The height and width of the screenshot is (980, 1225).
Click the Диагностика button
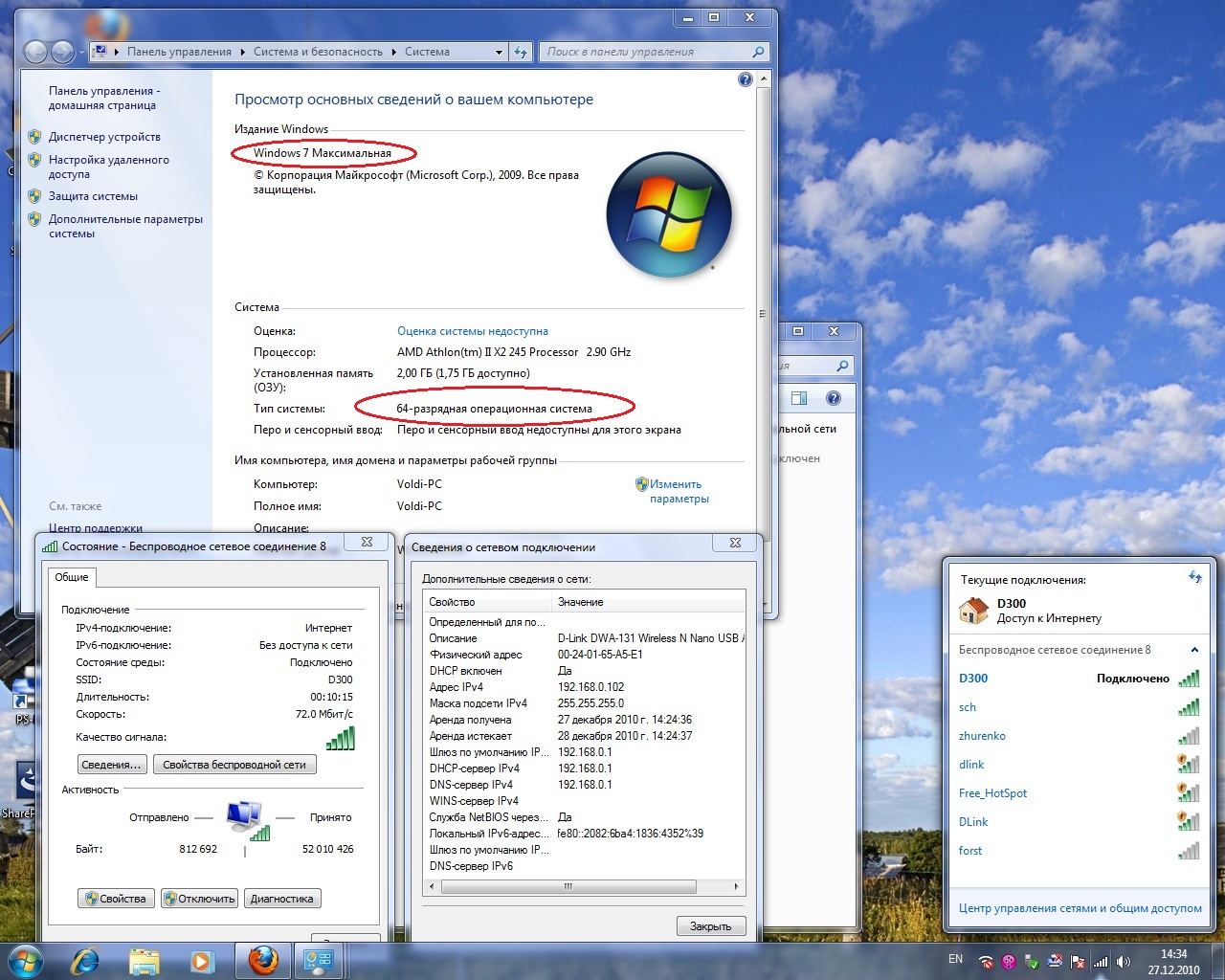click(281, 899)
